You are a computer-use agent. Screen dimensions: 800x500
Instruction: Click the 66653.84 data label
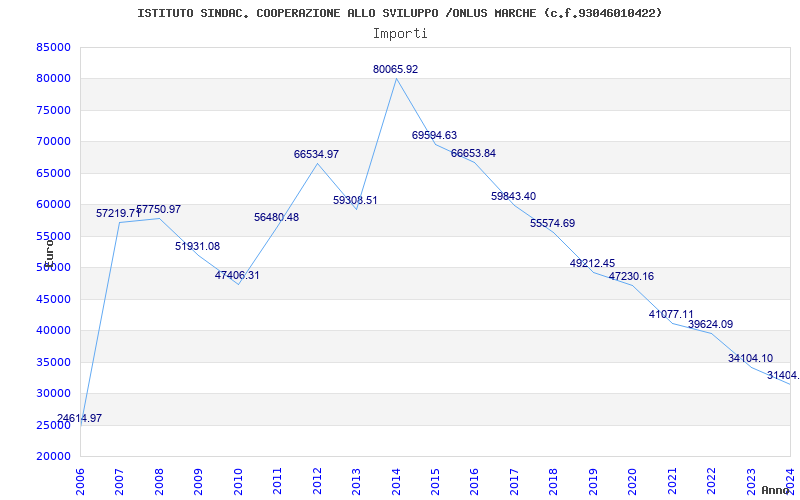[473, 154]
